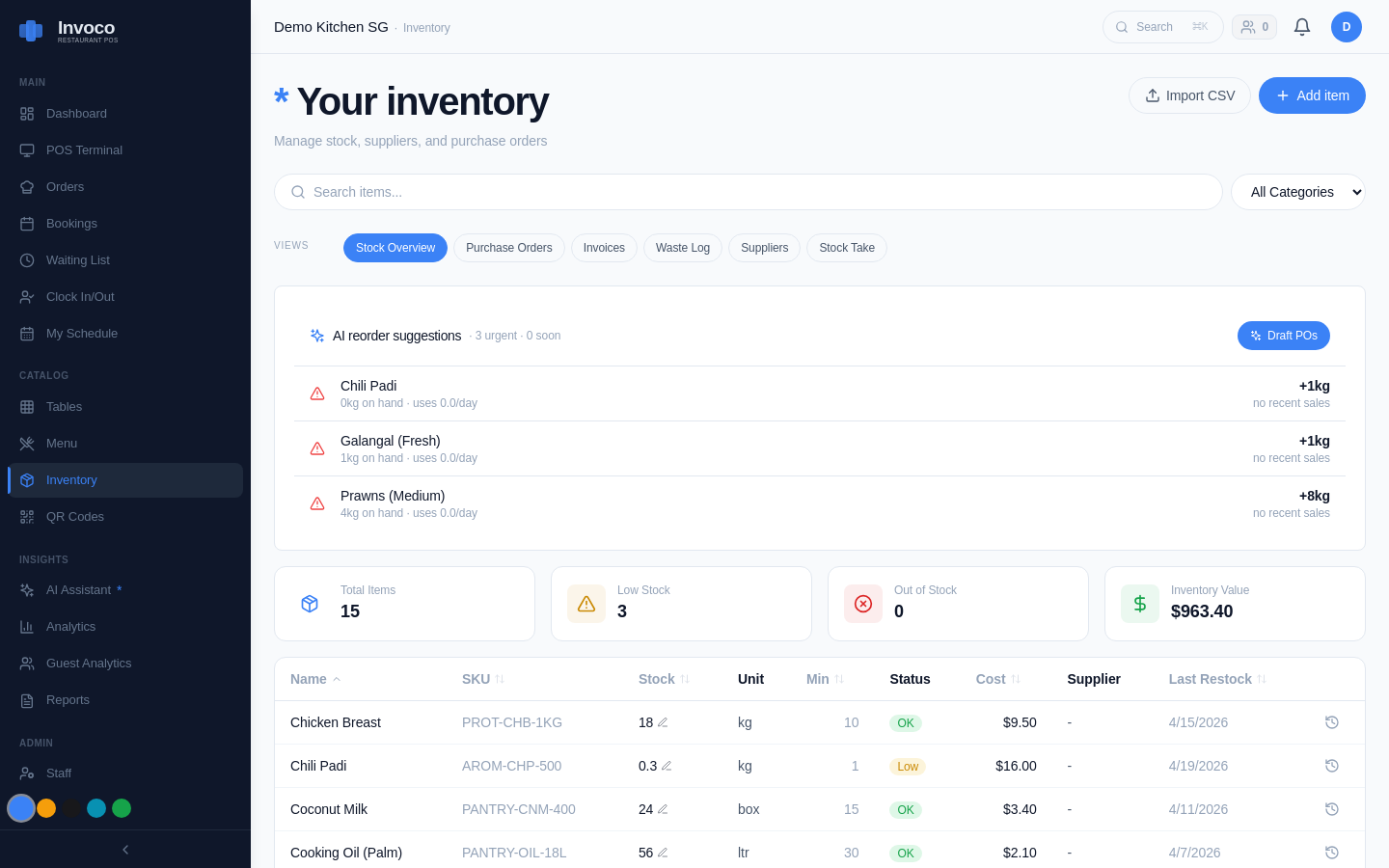Screen dimensions: 1389x868
Task: Select the Suppliers view pill
Action: pyautogui.click(x=764, y=248)
